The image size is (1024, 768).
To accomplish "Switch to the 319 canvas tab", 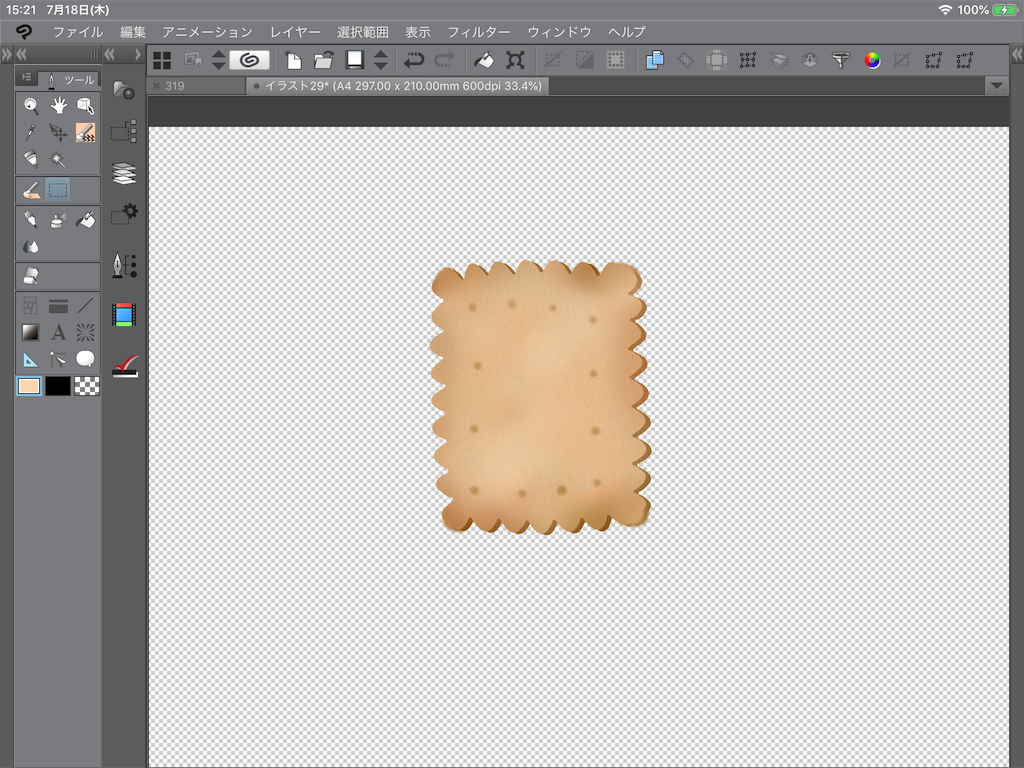I will pos(197,86).
